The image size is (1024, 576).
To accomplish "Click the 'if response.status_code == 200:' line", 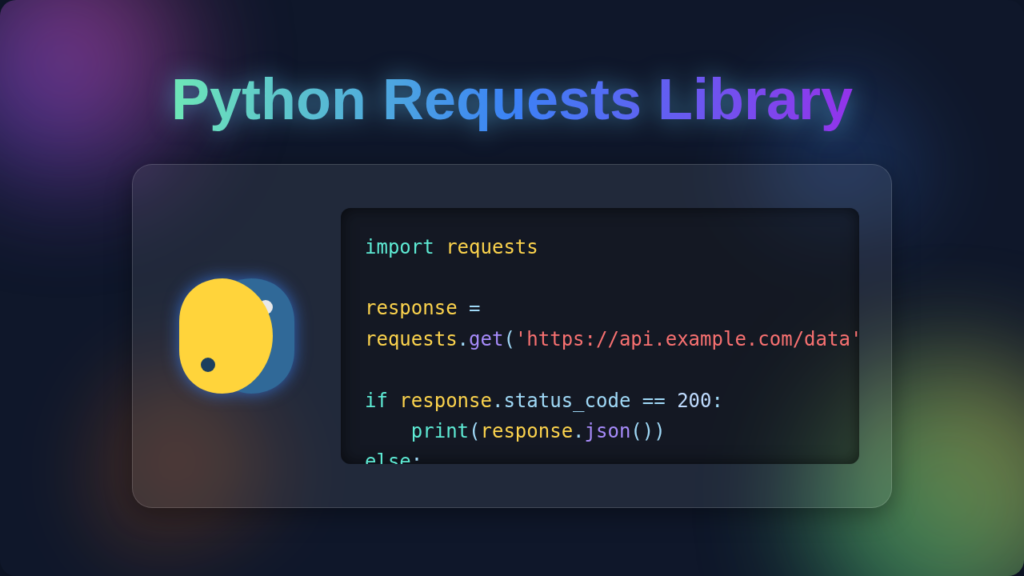I will point(543,400).
